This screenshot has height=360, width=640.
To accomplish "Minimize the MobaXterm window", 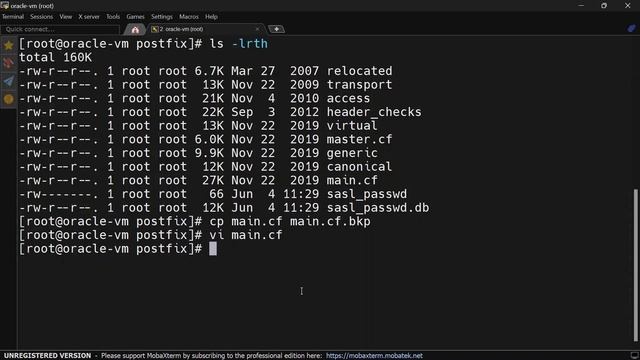I will point(581,5).
